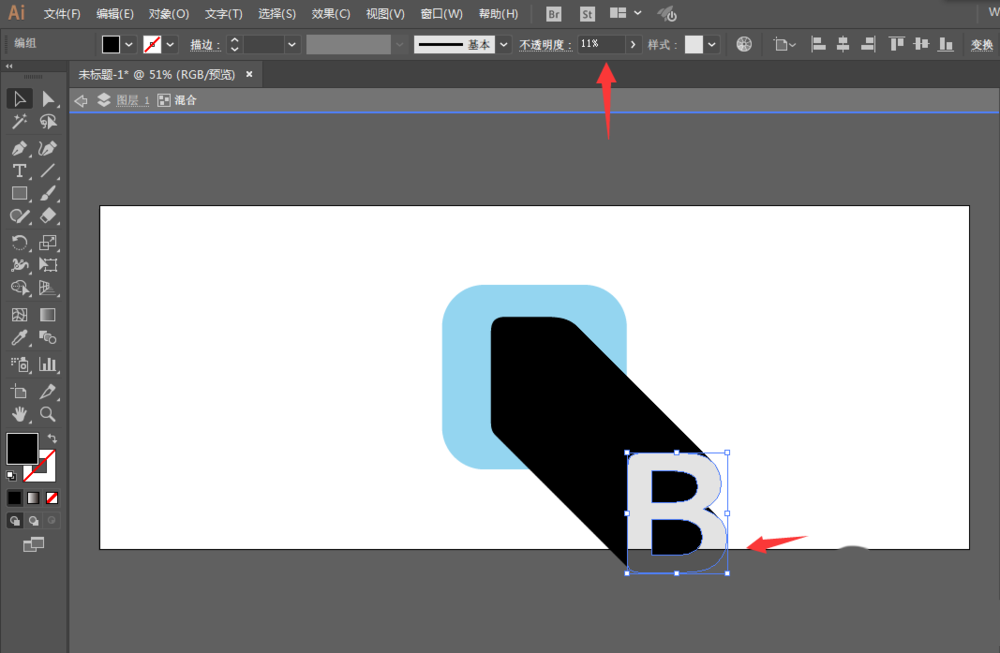Click the 图层 1 breadcrumb link
The width and height of the screenshot is (1000, 653).
click(x=133, y=100)
